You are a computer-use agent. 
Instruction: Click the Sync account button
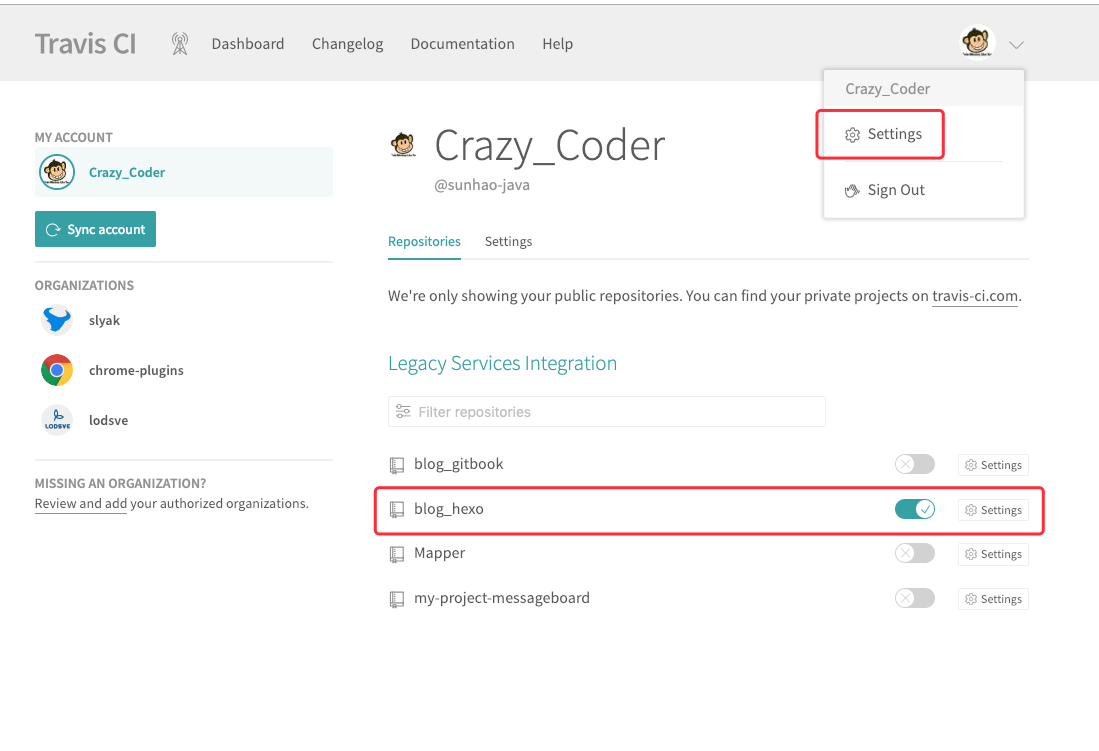pyautogui.click(x=95, y=229)
